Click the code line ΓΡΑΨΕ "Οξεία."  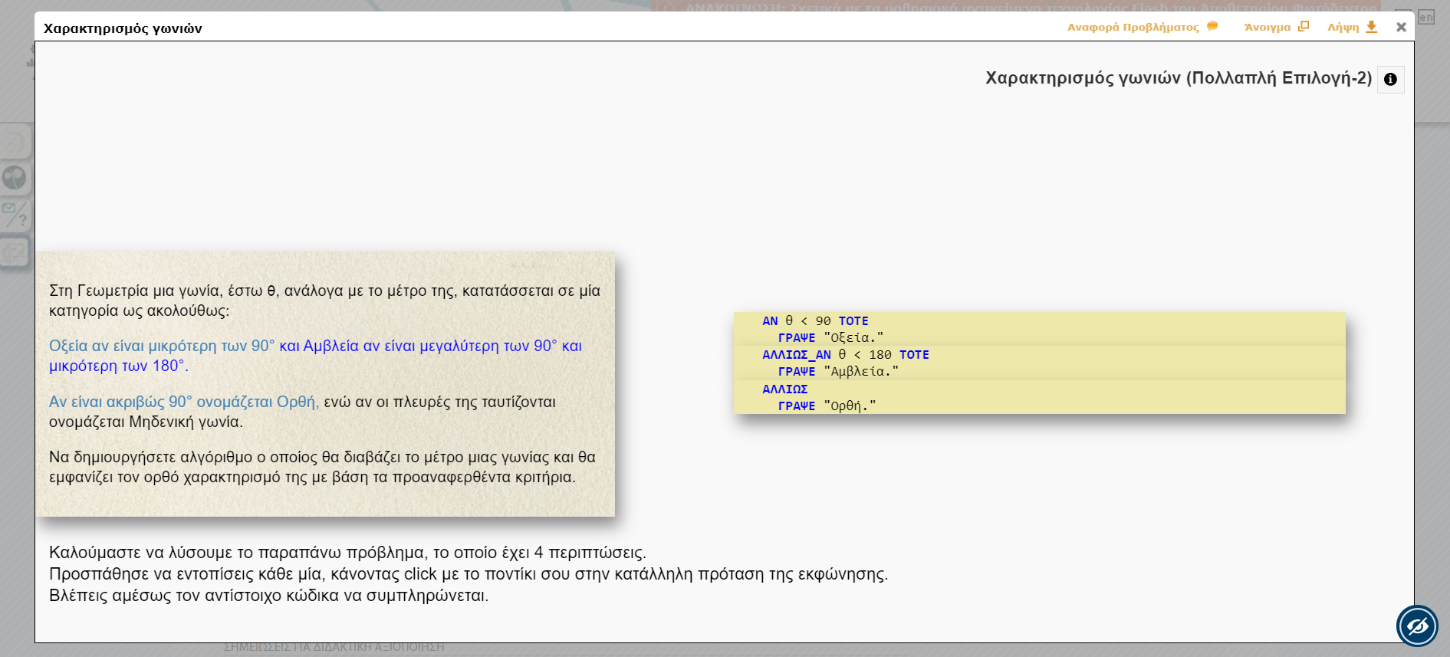tap(830, 338)
